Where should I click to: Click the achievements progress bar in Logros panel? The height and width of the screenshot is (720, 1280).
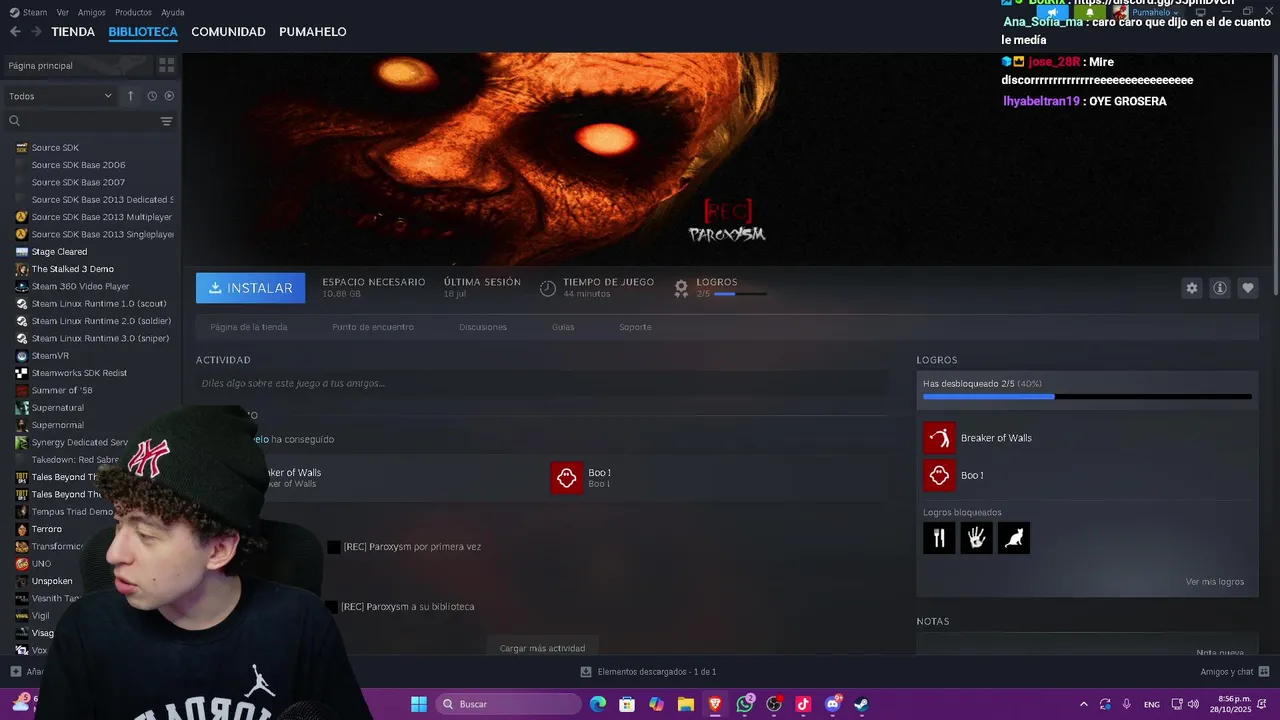tap(1087, 397)
